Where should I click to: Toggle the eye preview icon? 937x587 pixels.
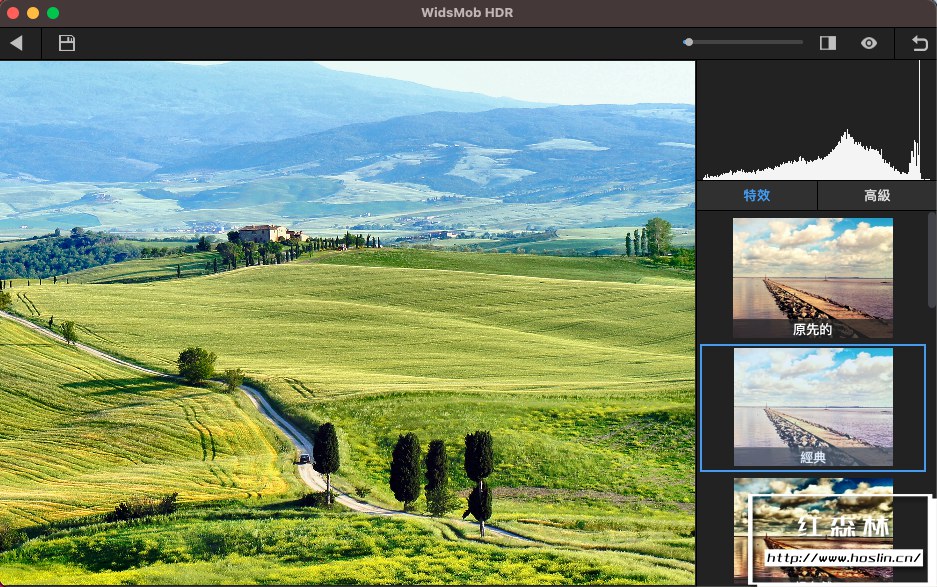click(869, 43)
